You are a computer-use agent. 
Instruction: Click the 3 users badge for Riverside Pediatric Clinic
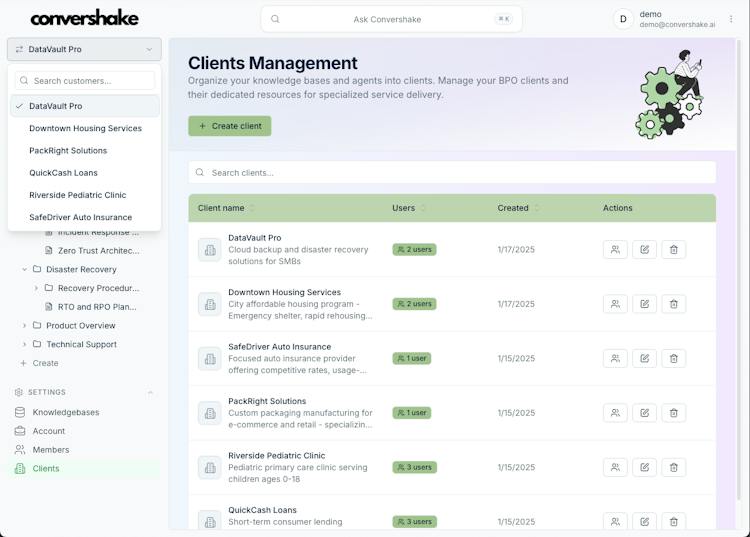[415, 468]
